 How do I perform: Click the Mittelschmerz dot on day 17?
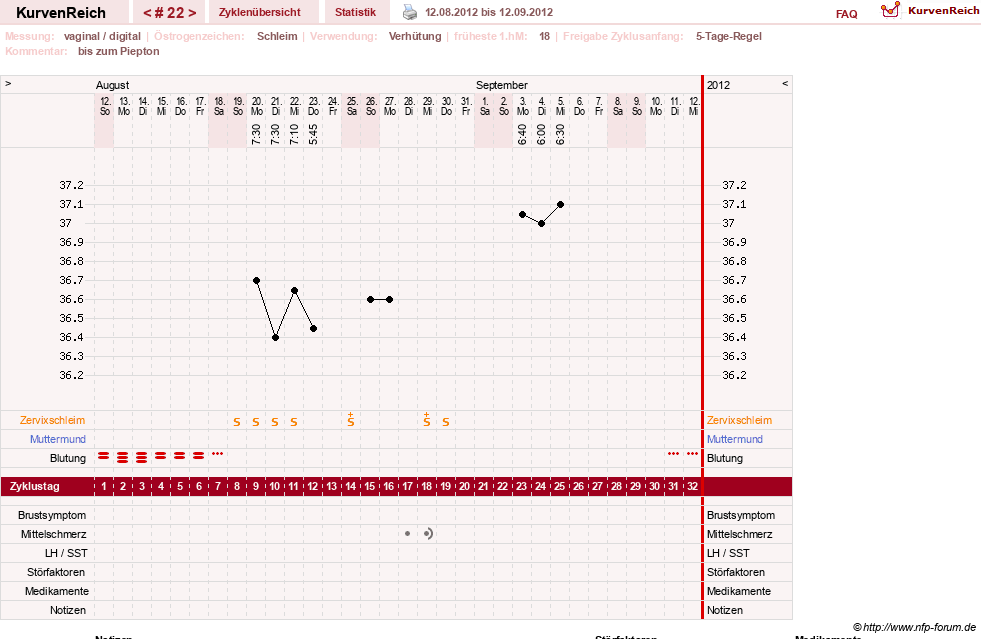coord(407,534)
